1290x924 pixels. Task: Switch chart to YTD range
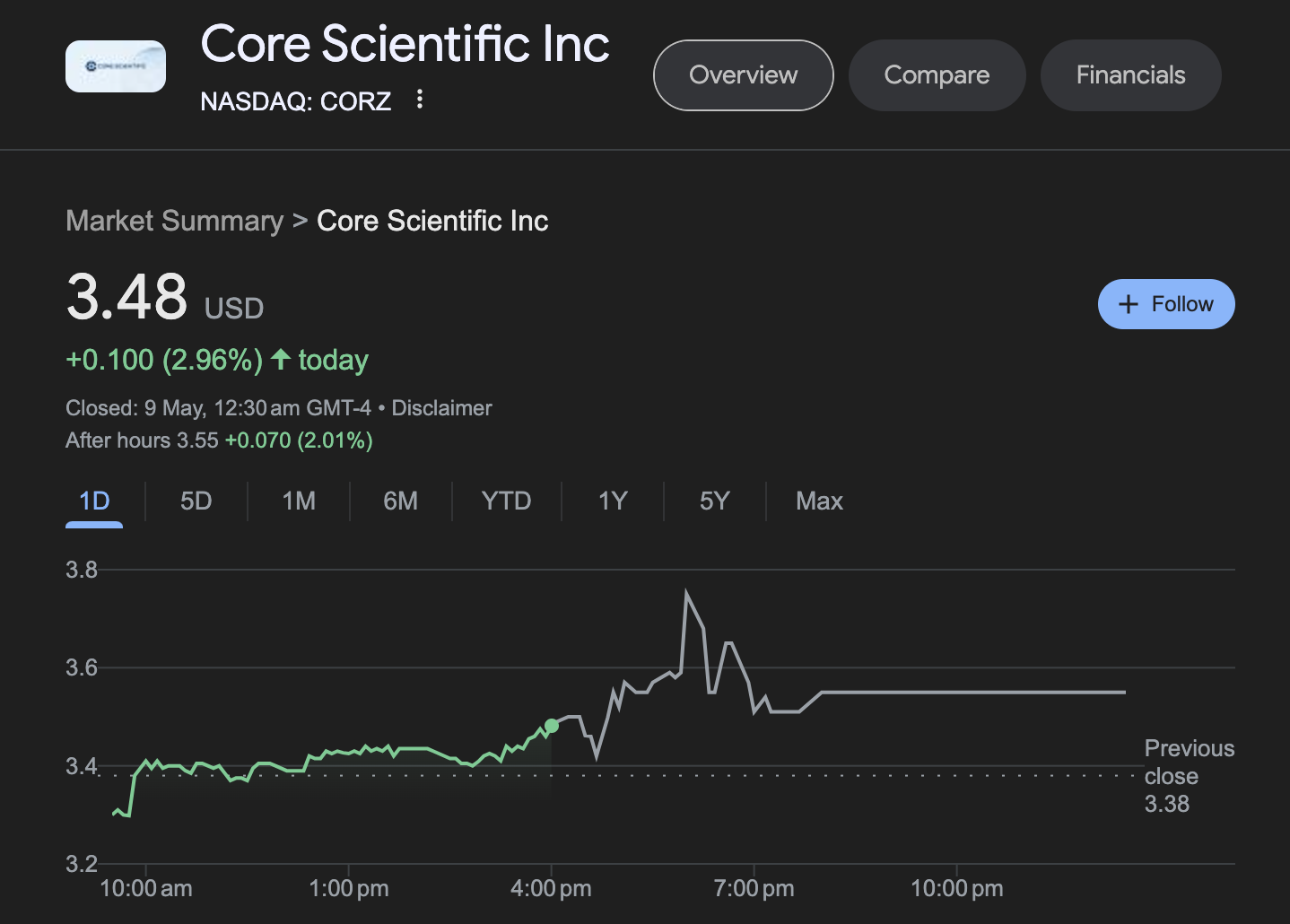pyautogui.click(x=506, y=501)
